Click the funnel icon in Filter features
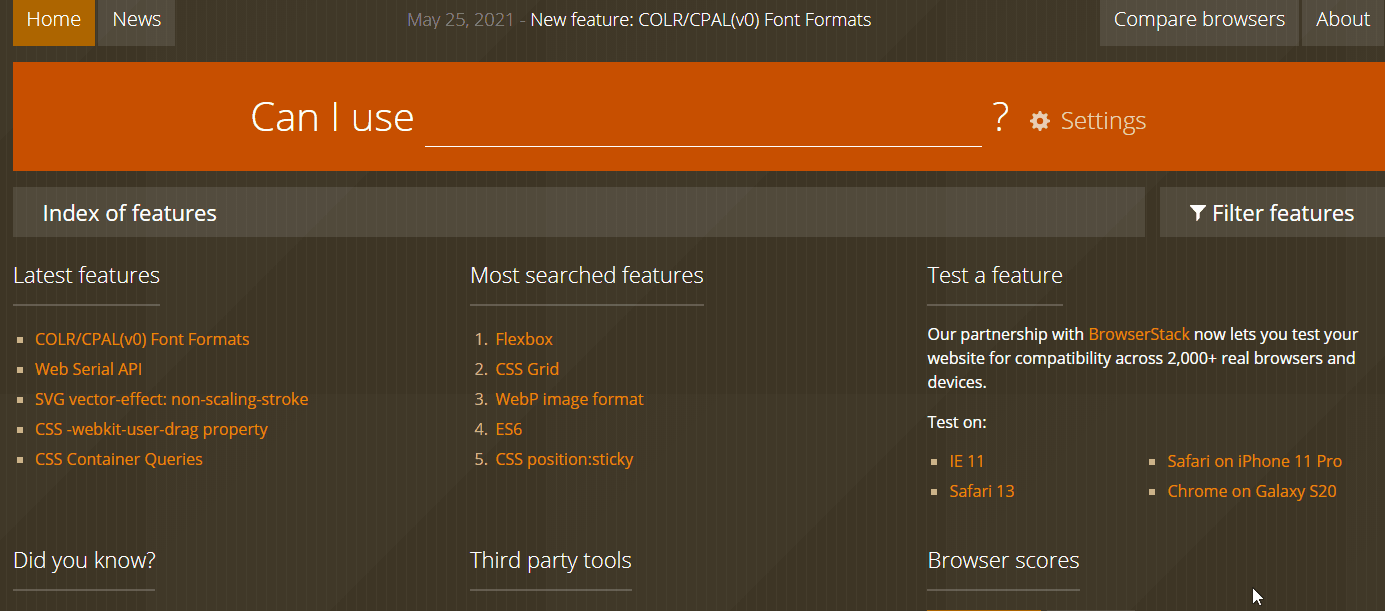Viewport: 1385px width, 611px height. 1197,213
